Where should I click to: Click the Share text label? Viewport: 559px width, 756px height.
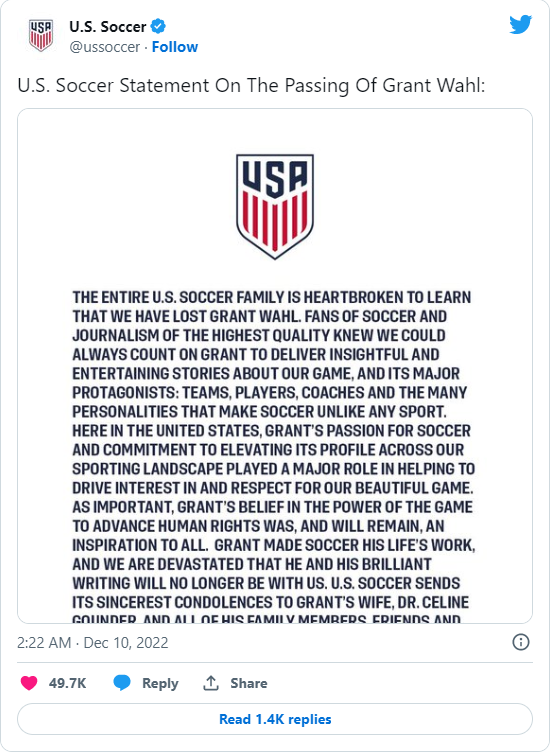click(249, 683)
